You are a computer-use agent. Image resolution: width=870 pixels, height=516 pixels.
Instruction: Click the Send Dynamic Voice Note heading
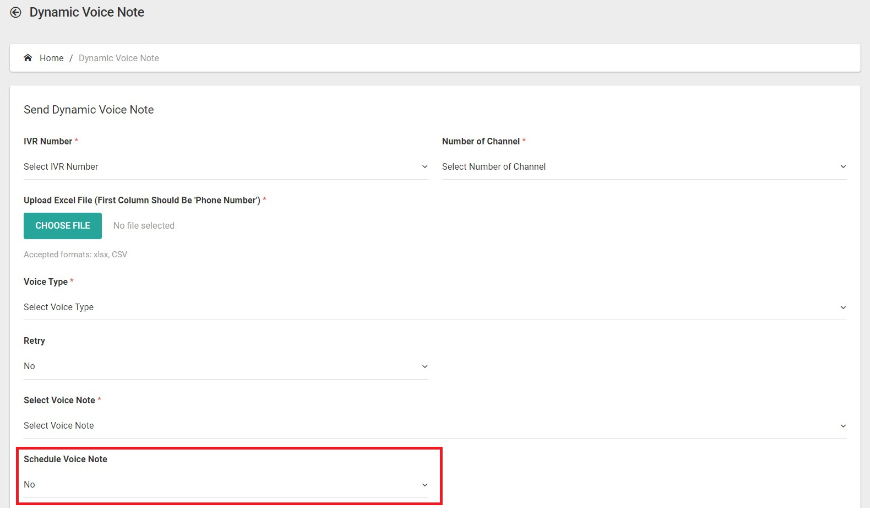coord(89,109)
